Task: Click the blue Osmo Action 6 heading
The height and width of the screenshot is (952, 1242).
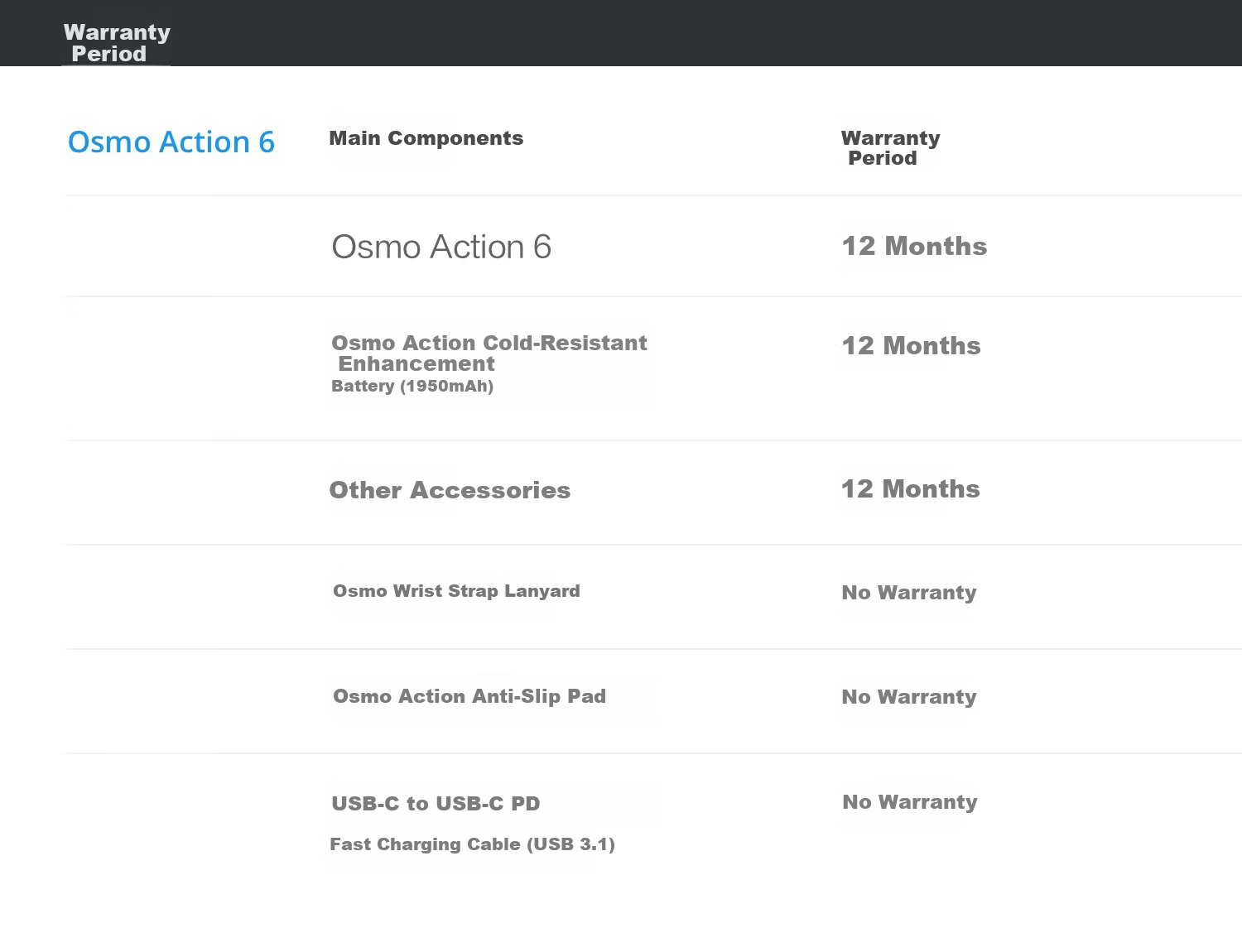Action: point(171,142)
